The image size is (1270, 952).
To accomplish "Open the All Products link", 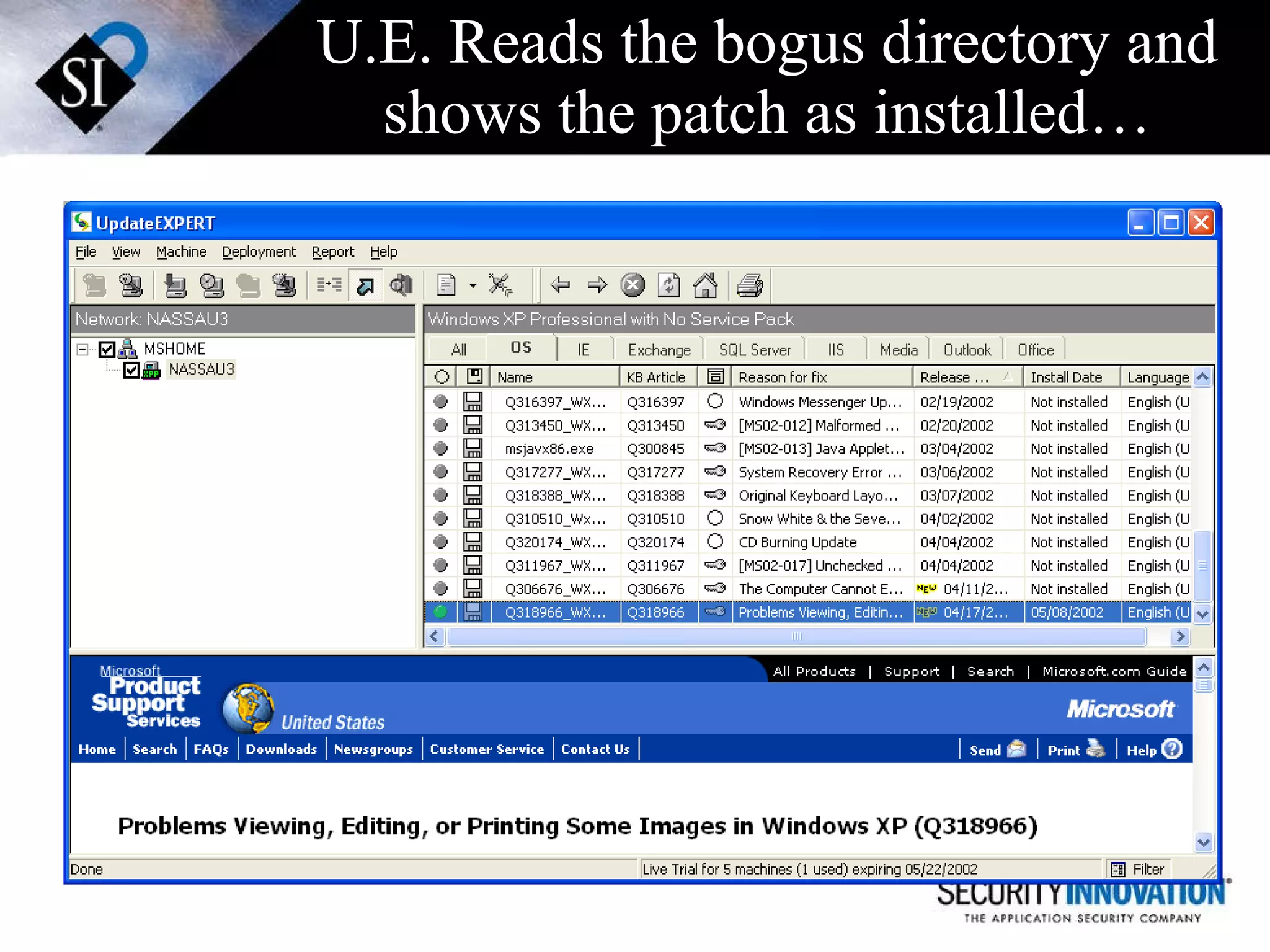I will pos(814,671).
